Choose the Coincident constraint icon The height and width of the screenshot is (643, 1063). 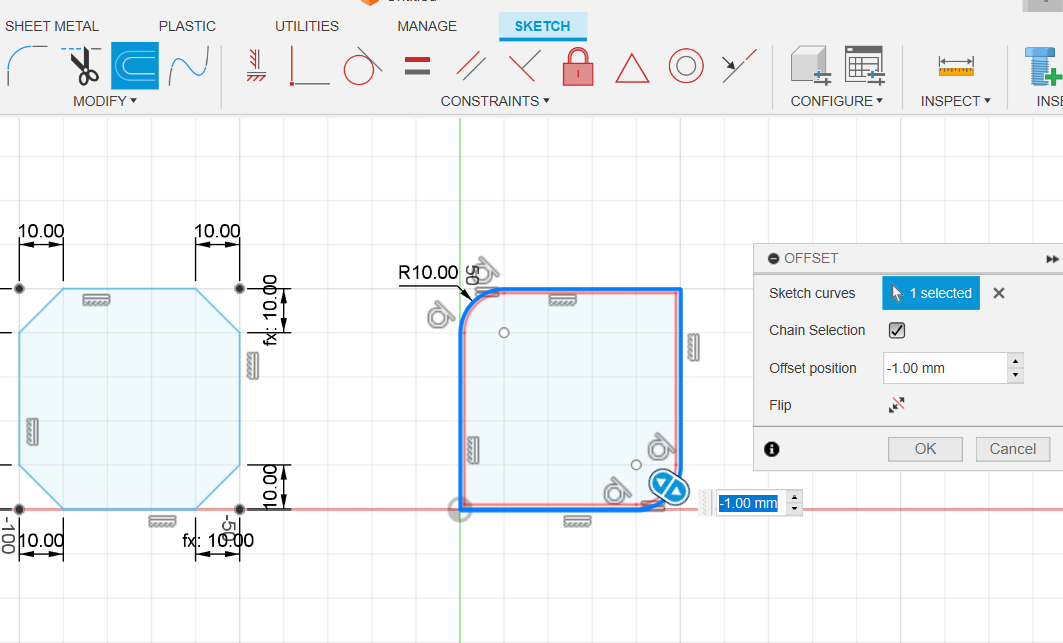[309, 66]
